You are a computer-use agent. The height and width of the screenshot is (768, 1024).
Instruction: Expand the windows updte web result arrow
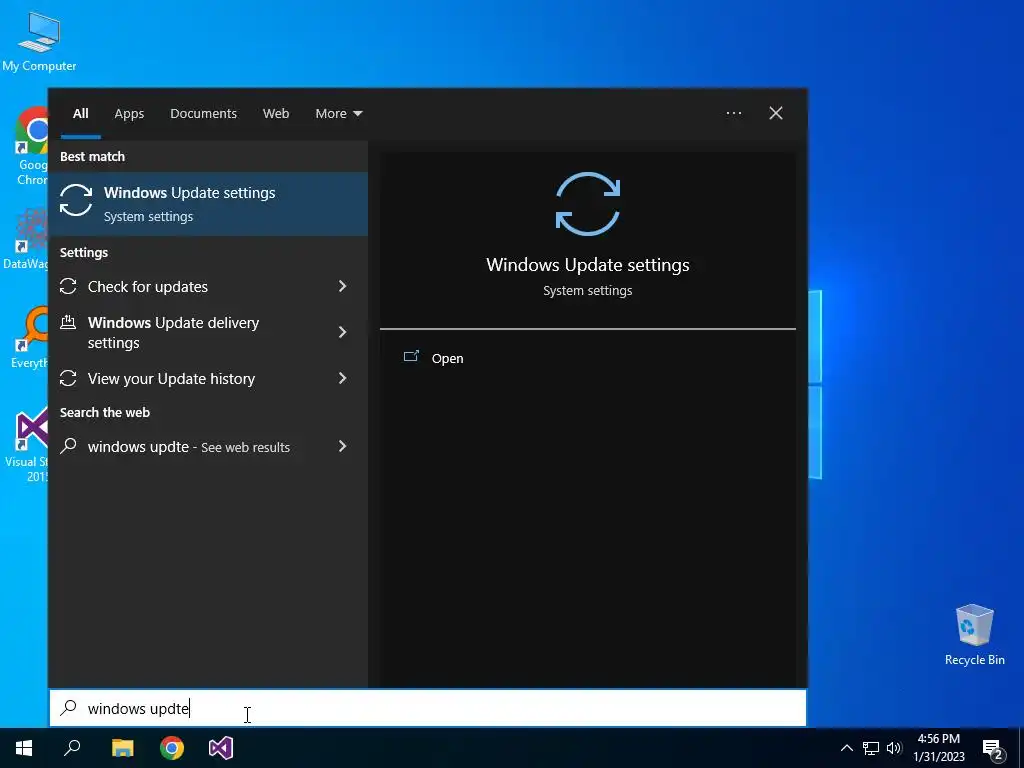pos(342,446)
